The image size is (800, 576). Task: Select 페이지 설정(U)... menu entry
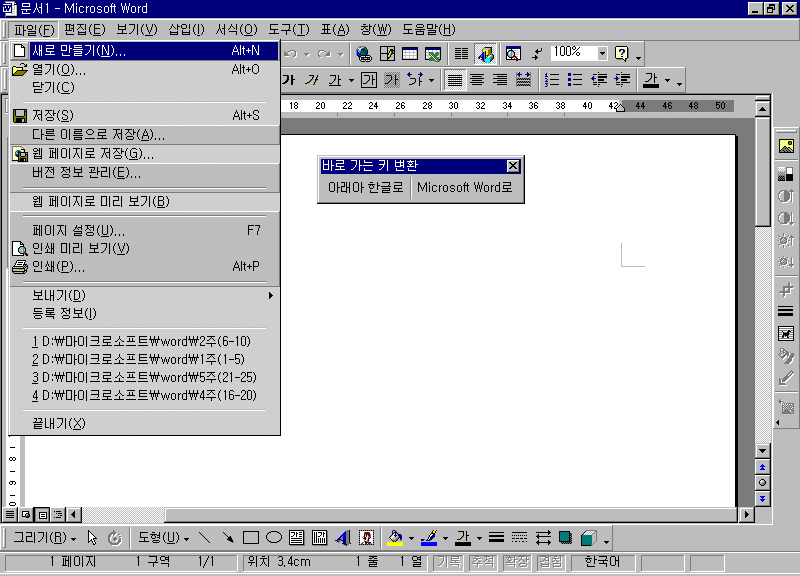(x=144, y=231)
